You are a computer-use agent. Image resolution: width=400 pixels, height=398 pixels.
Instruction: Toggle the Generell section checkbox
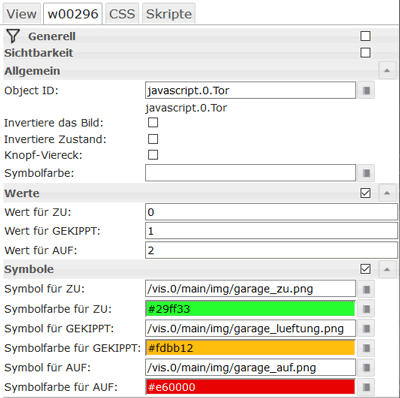point(365,36)
